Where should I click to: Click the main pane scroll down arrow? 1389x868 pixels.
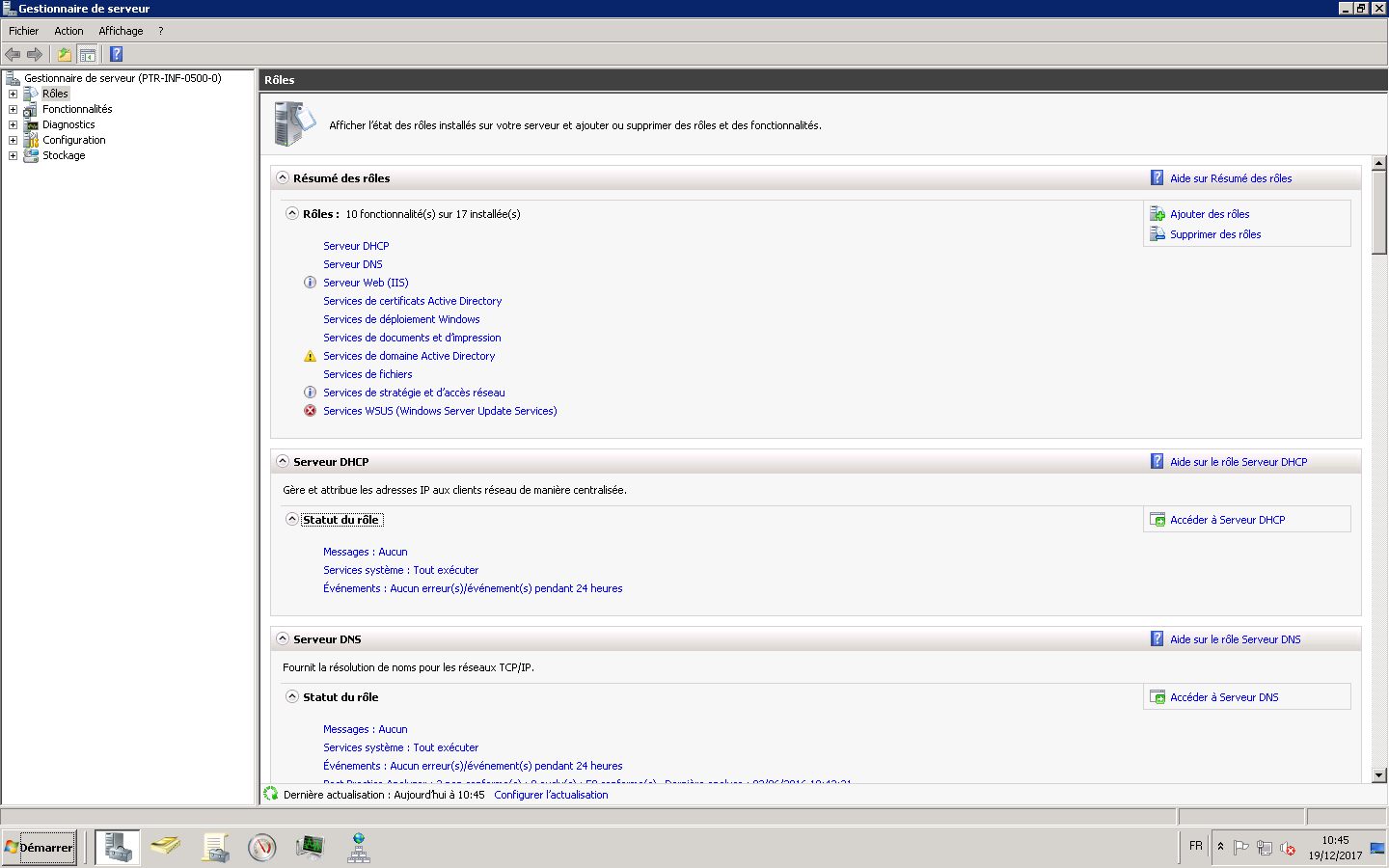pyautogui.click(x=1378, y=774)
